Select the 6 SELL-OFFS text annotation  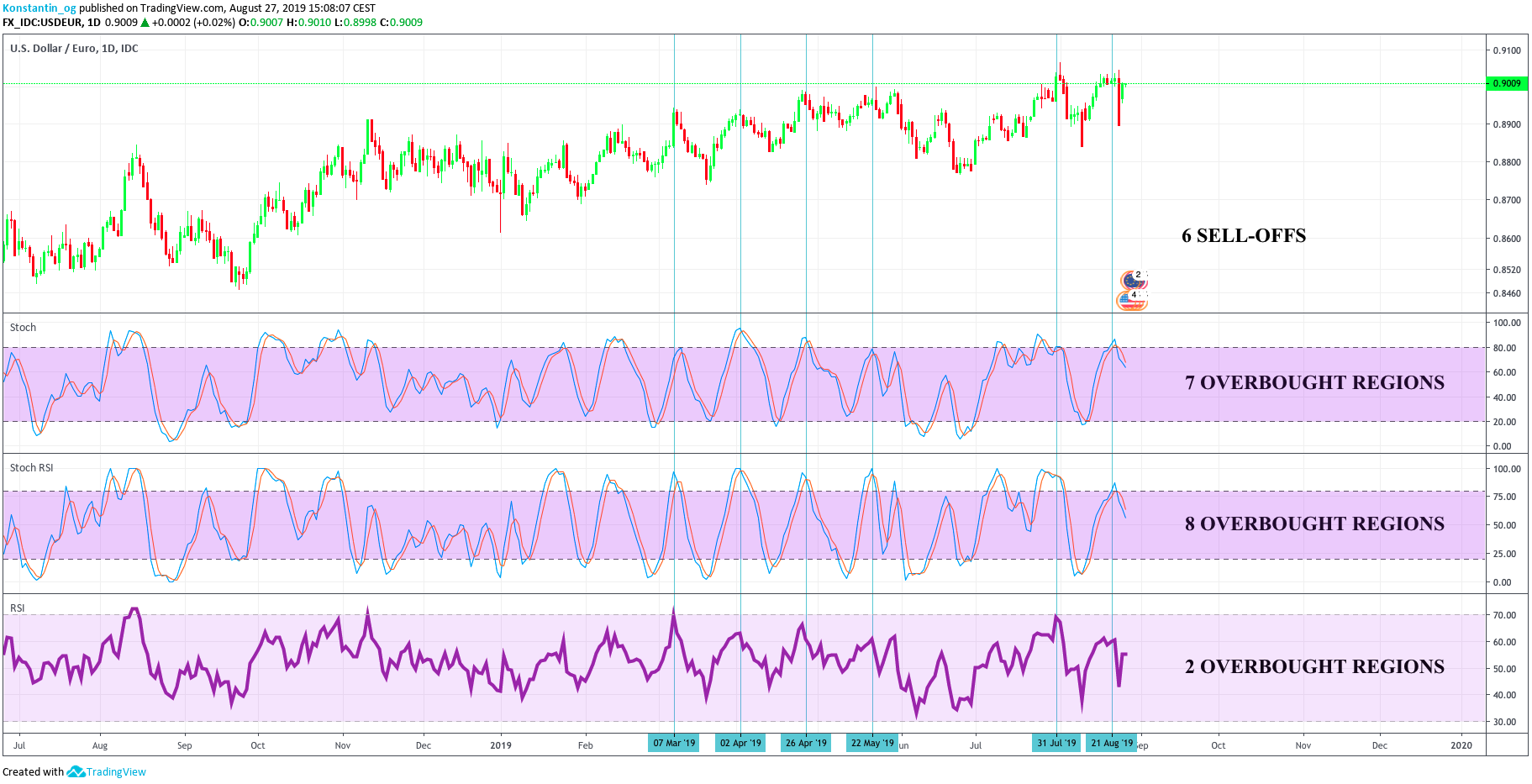point(1243,236)
